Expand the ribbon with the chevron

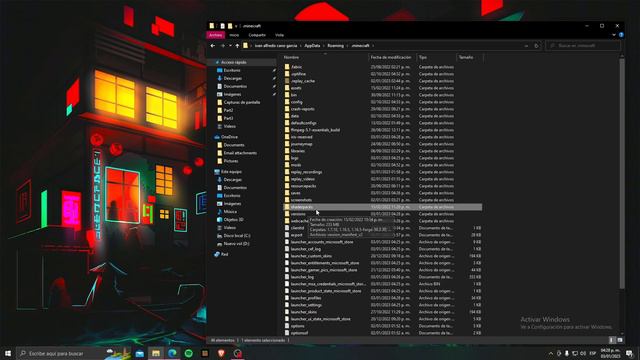(x=613, y=35)
